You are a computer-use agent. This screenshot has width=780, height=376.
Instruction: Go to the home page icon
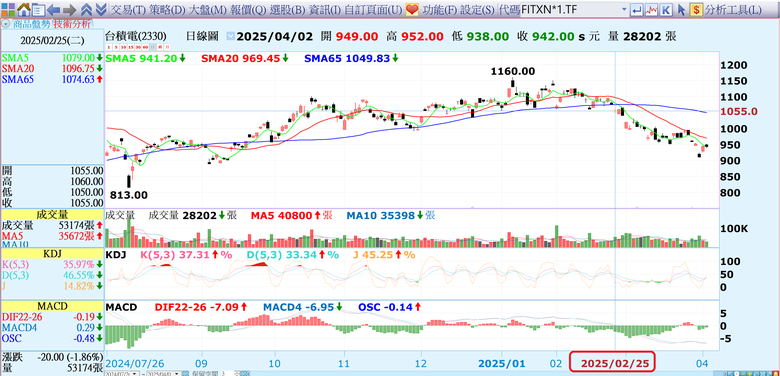tap(23, 9)
